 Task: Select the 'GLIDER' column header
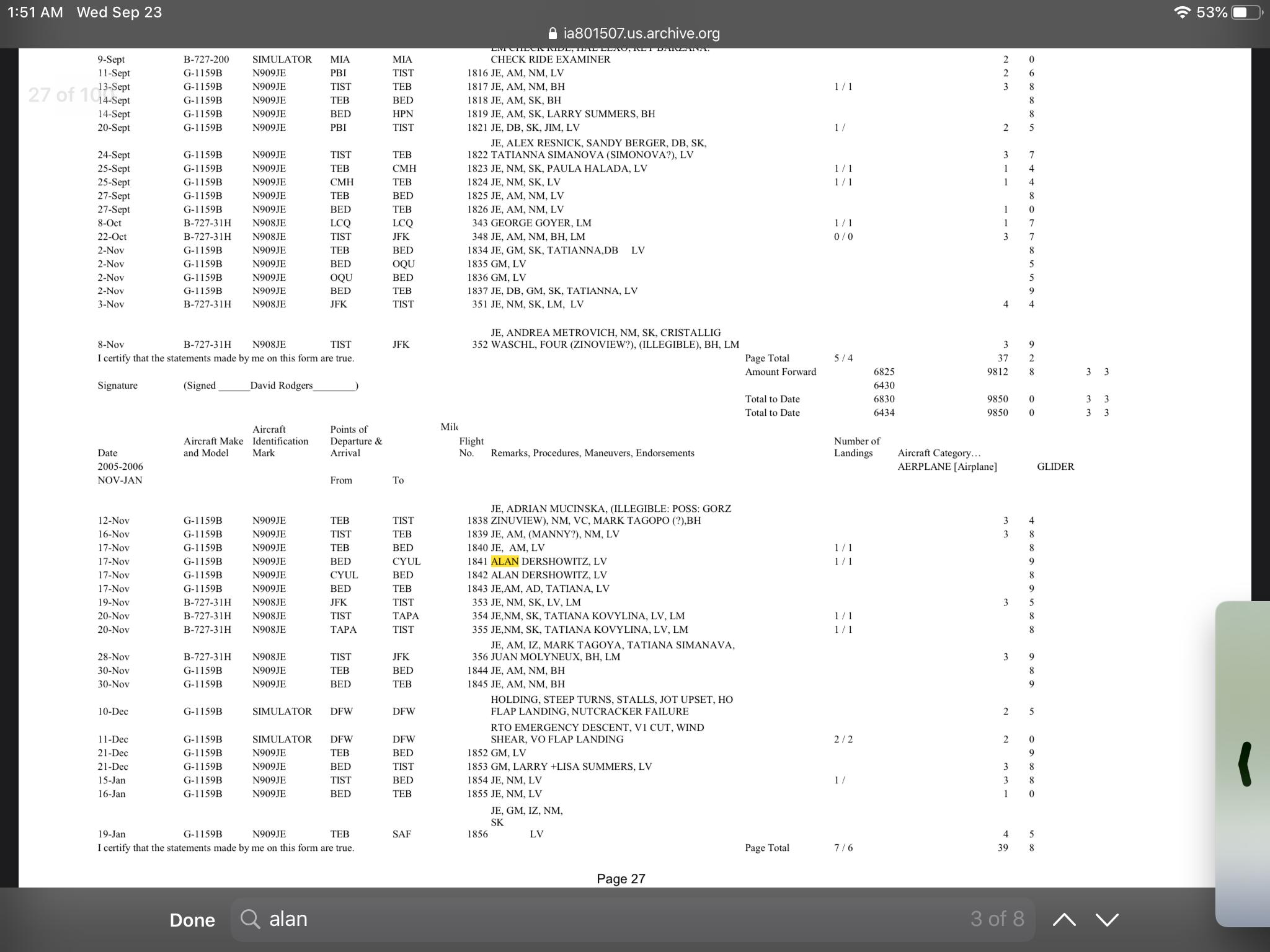[x=1055, y=467]
